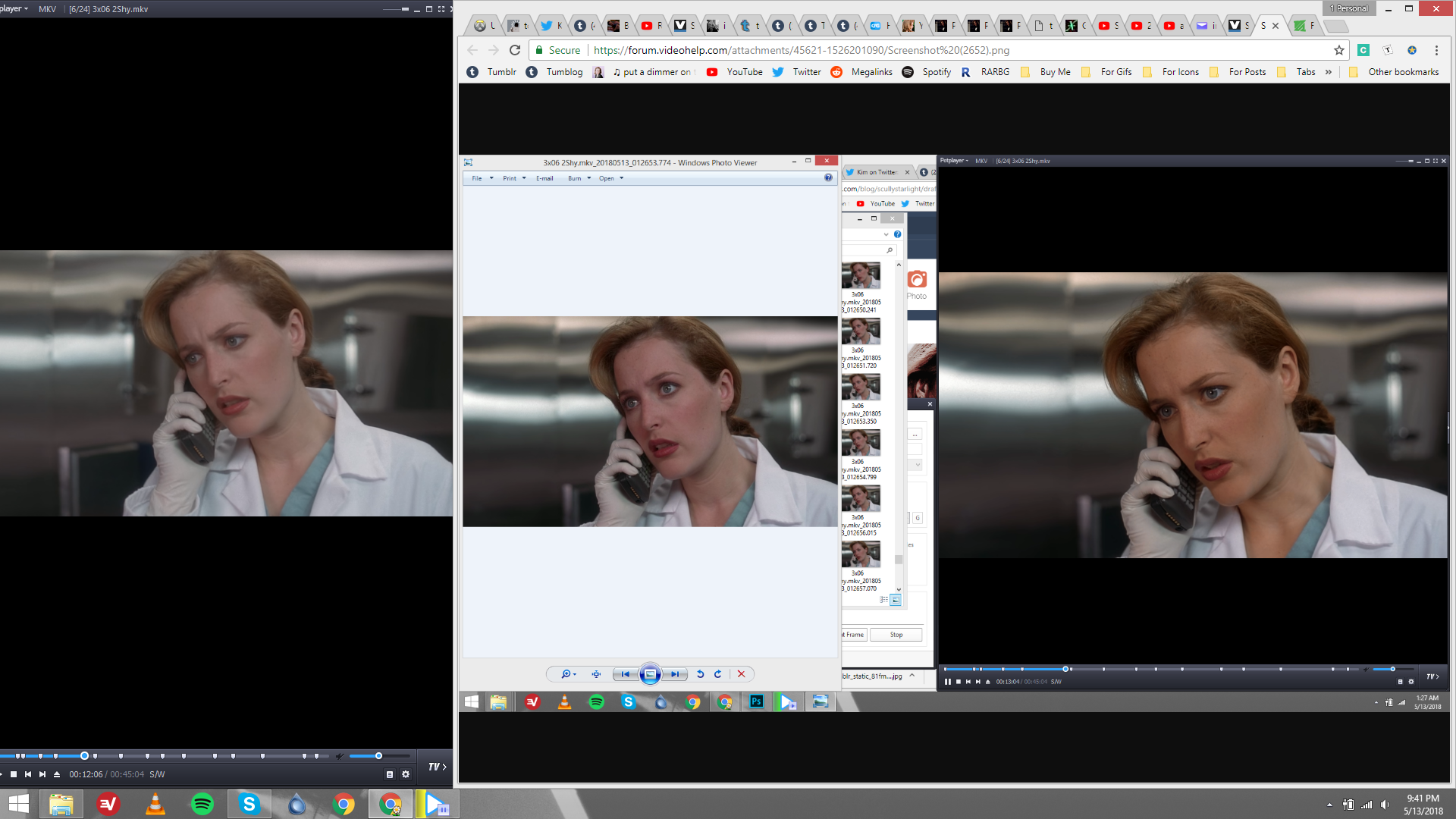This screenshot has width=1456, height=819.
Task: Open Spotify from the taskbar
Action: click(202, 804)
